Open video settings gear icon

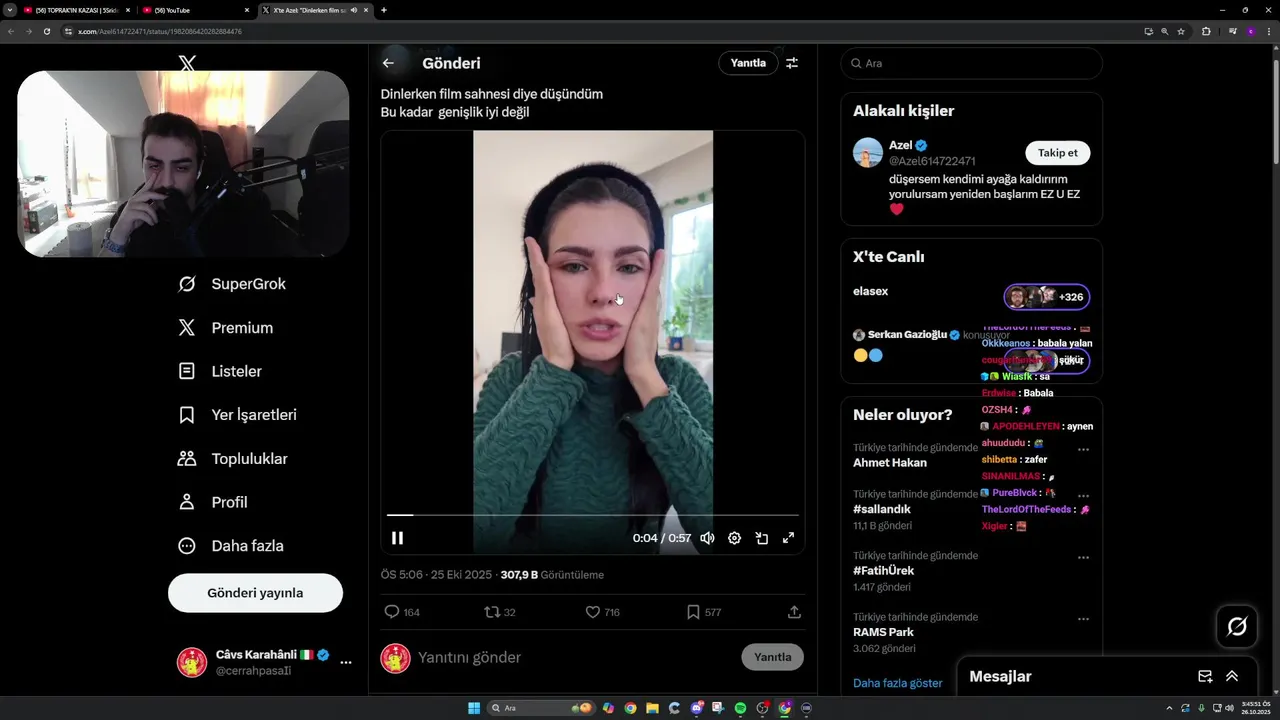click(x=734, y=538)
